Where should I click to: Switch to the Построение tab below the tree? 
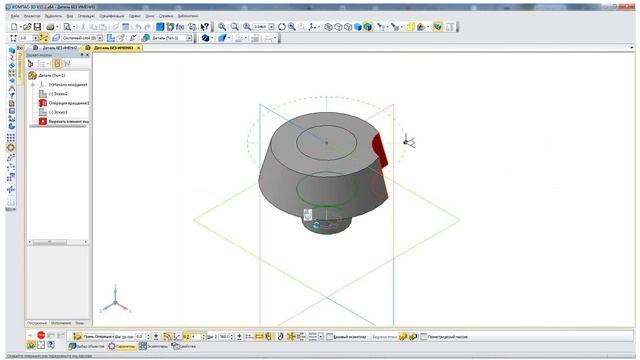click(x=37, y=323)
